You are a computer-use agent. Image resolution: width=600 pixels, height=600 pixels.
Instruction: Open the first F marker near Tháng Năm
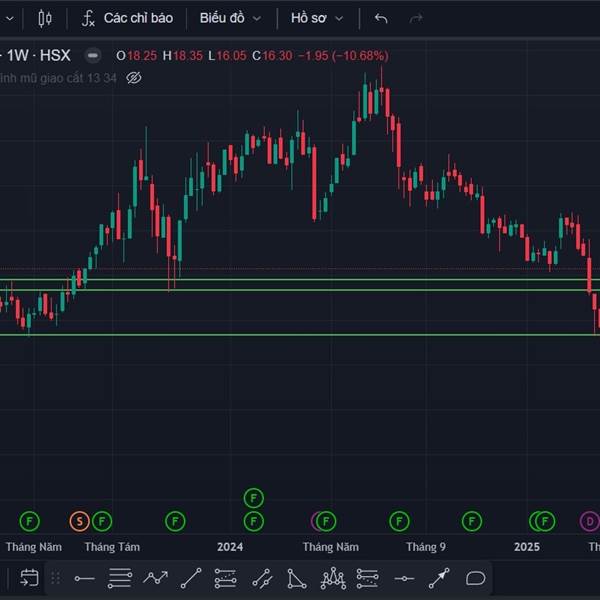click(29, 521)
